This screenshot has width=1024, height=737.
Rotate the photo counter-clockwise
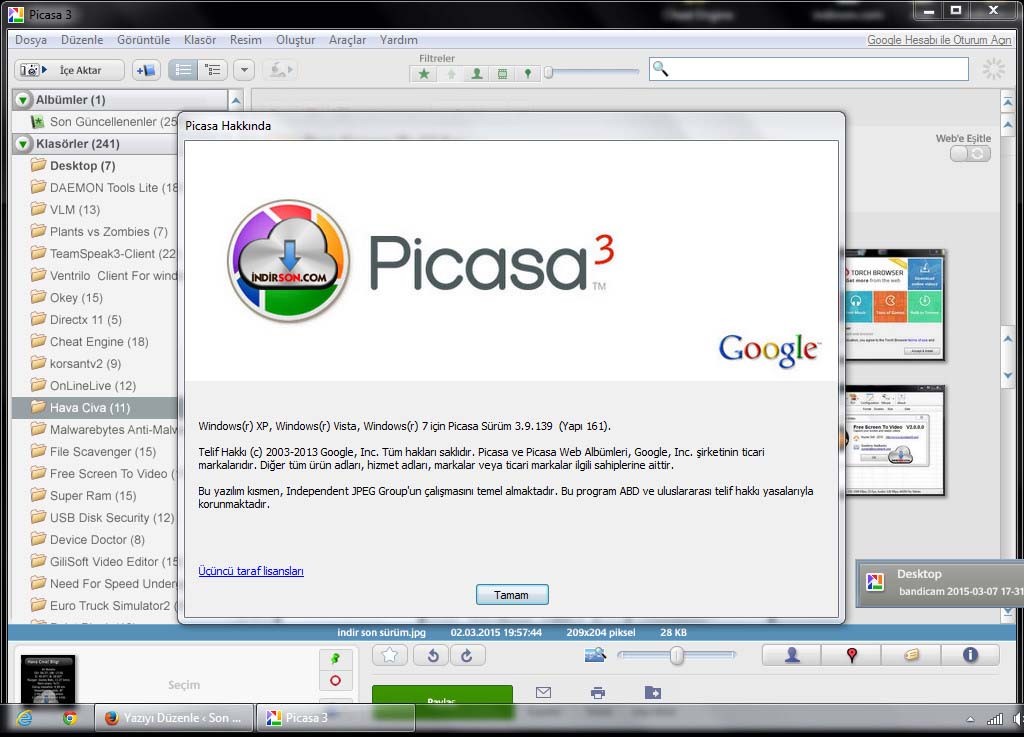[432, 655]
